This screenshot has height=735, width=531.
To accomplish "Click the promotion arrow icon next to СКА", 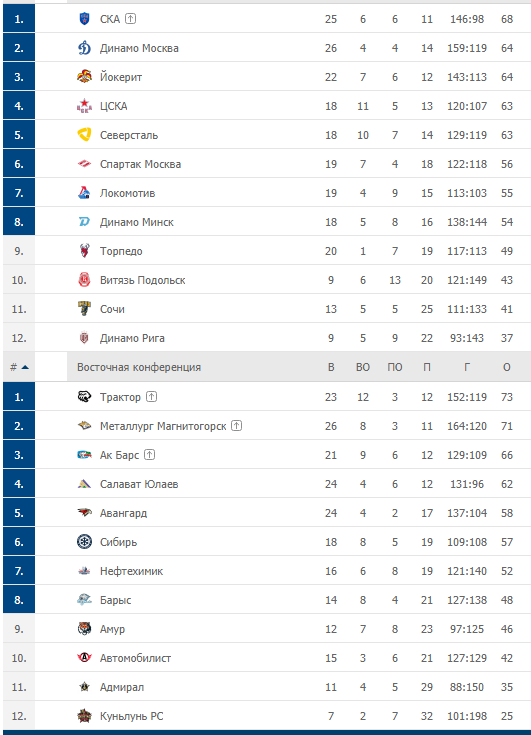I will click(131, 19).
